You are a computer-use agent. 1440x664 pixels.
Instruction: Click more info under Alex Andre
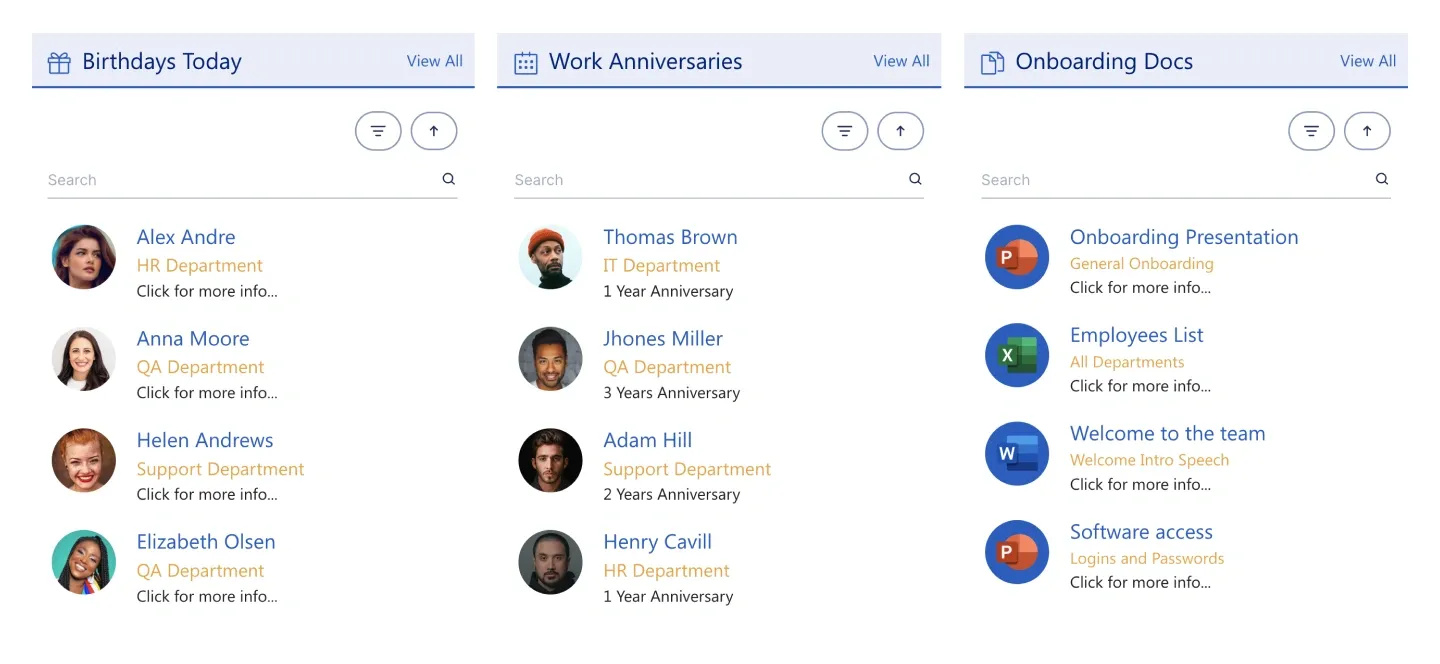point(207,292)
